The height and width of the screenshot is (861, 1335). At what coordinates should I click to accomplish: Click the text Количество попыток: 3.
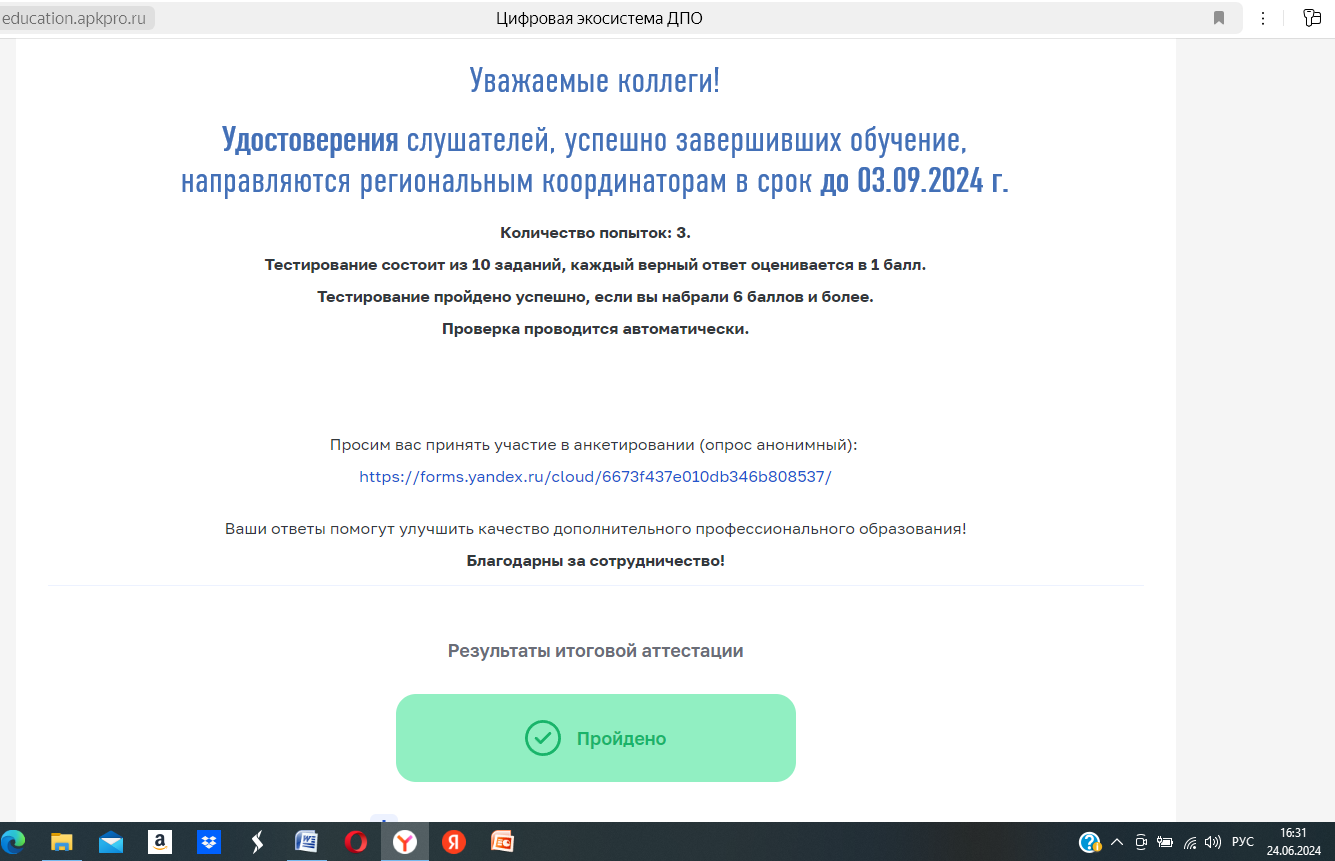[595, 233]
